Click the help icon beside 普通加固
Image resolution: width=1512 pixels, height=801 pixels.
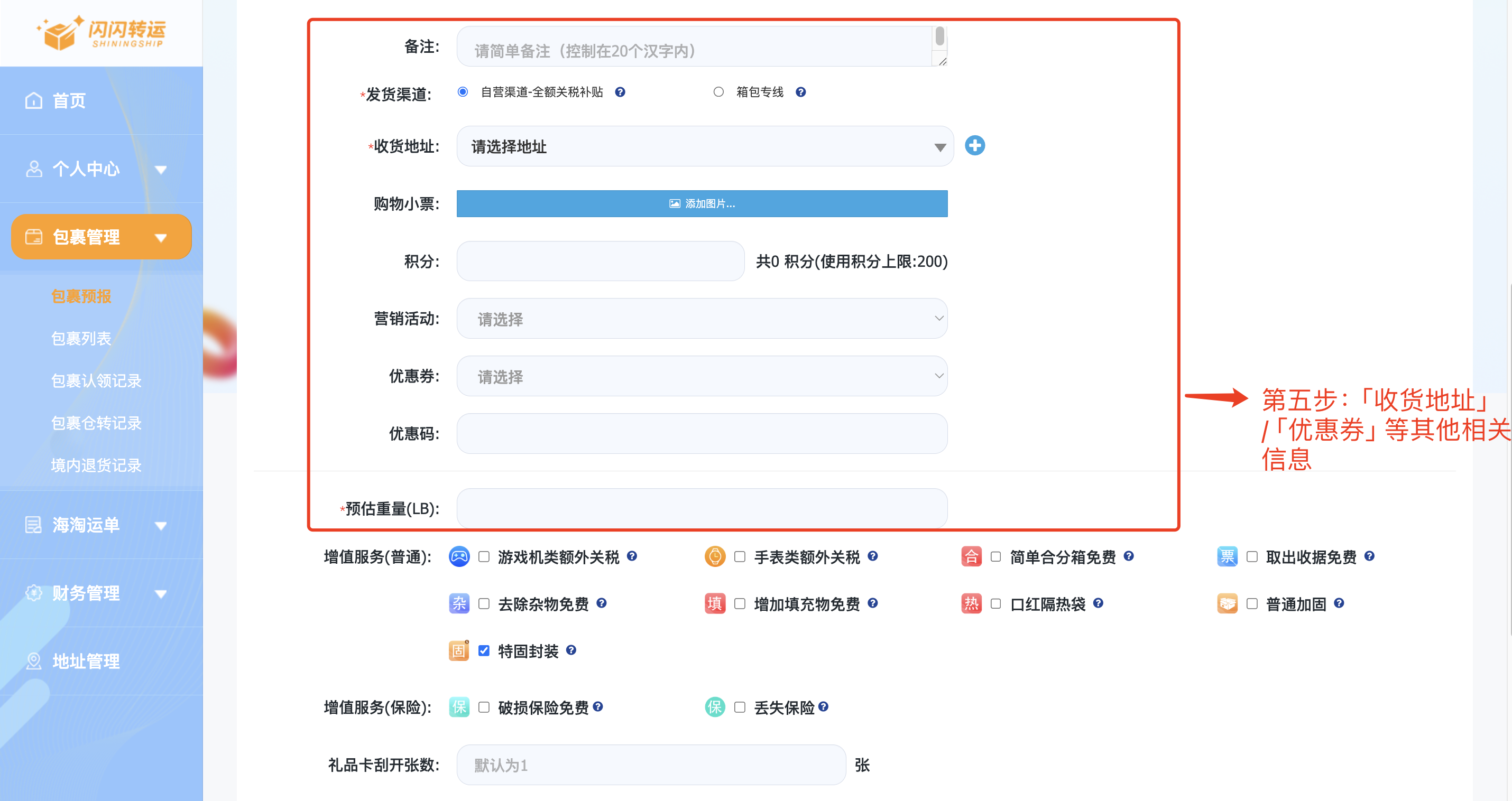(x=1339, y=603)
